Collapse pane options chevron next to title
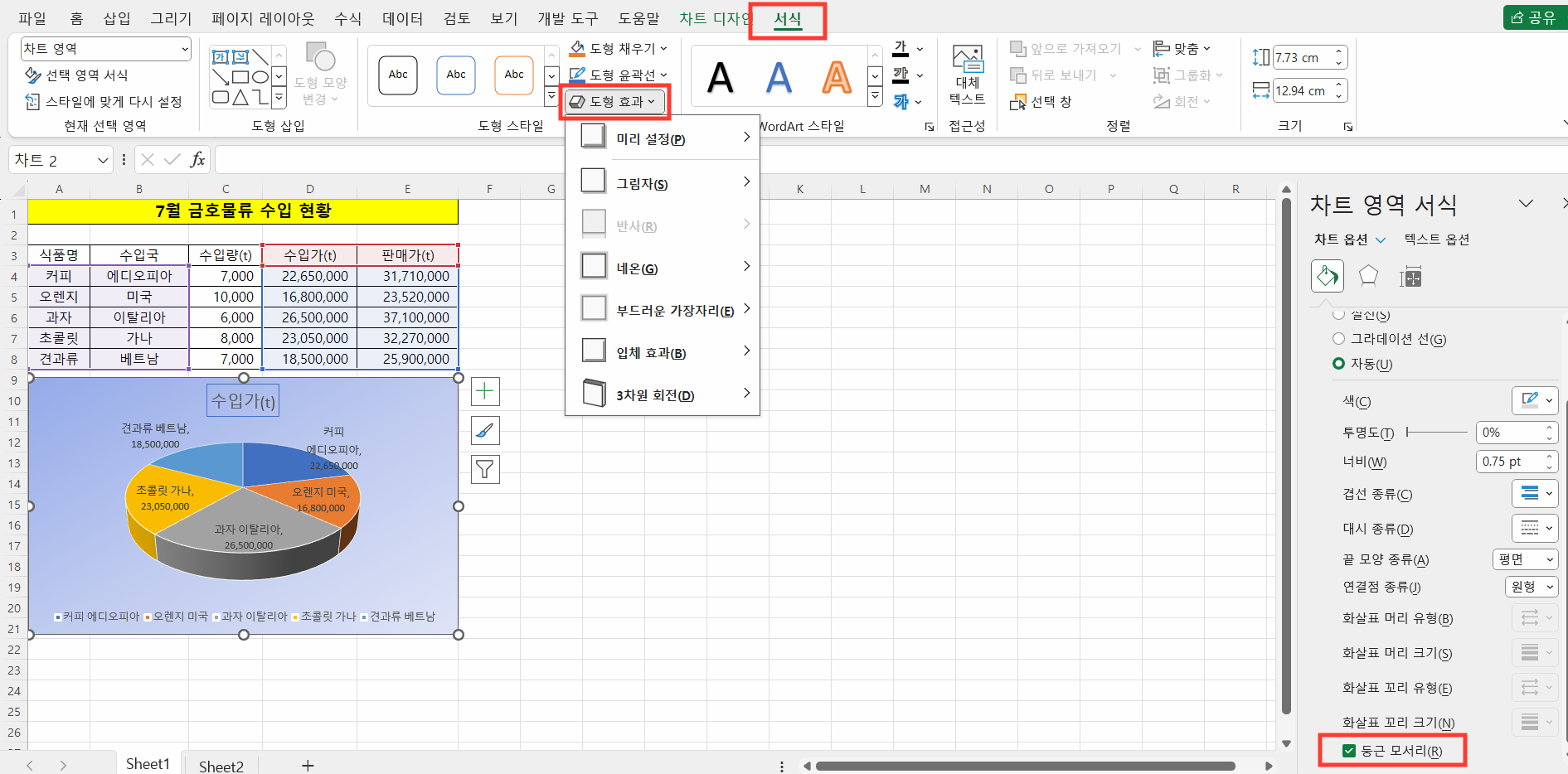 1526,204
